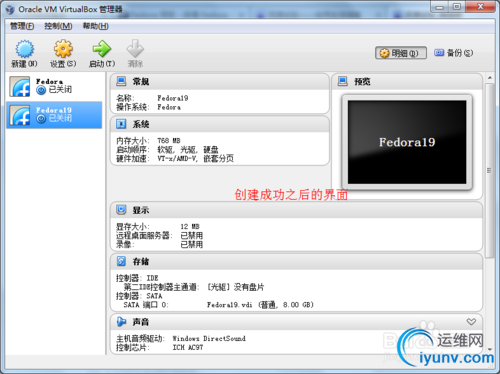Screen dimensions: 500x374
Task: Select the Fedora virtual machine entry
Action: click(54, 86)
